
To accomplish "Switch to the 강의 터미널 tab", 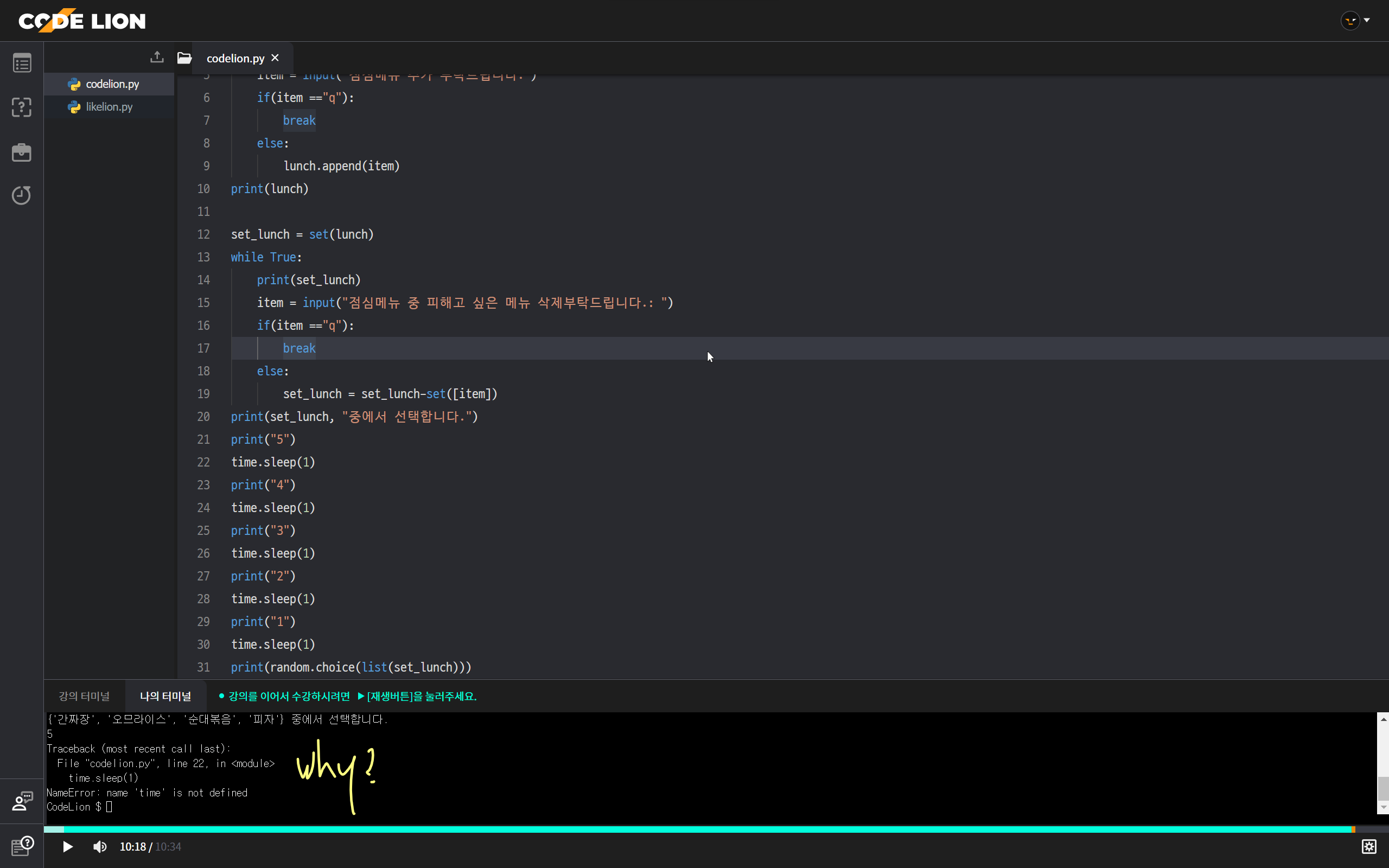I will [85, 696].
